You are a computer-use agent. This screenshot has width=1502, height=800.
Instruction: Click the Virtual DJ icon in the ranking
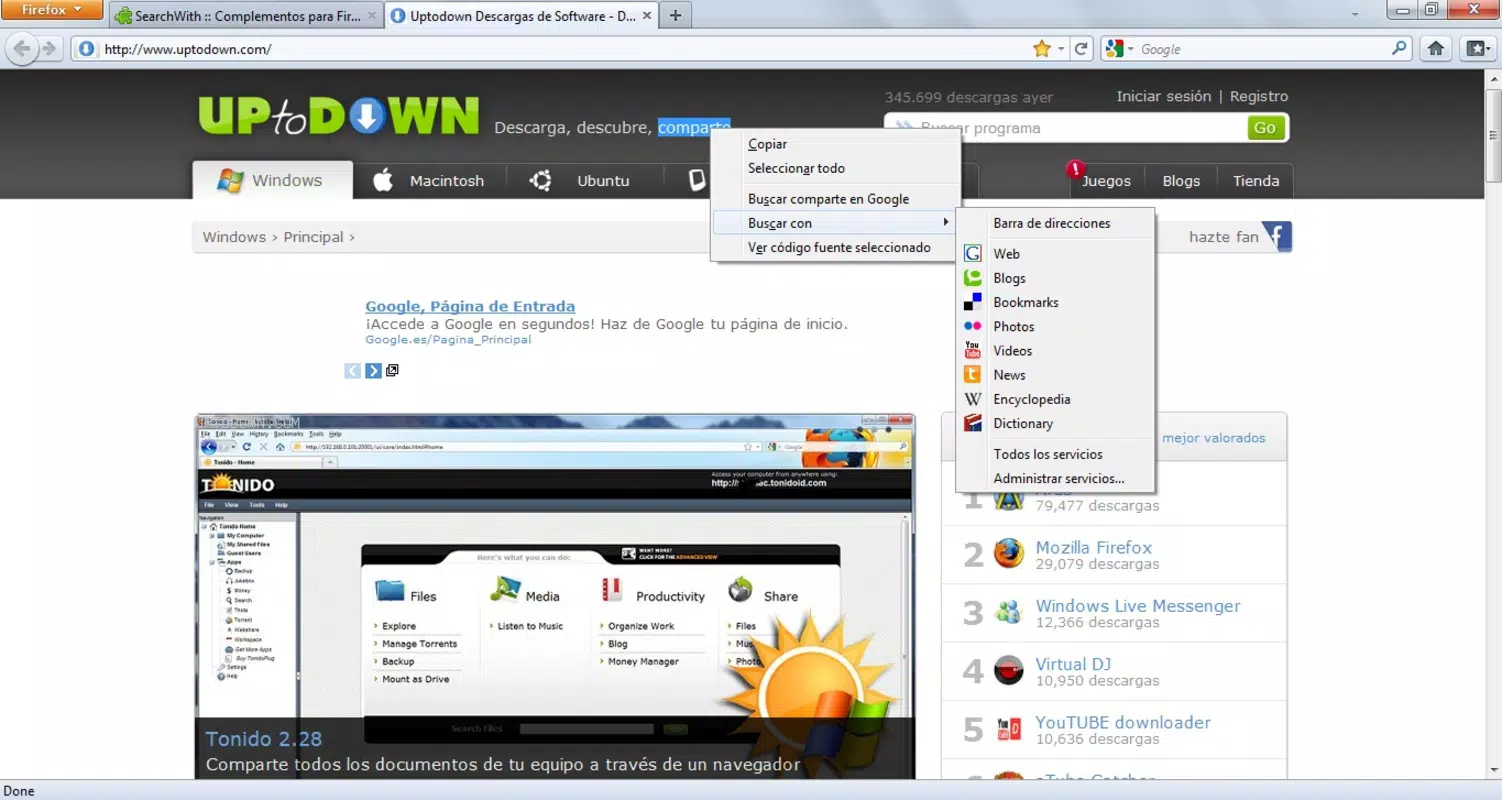1009,670
